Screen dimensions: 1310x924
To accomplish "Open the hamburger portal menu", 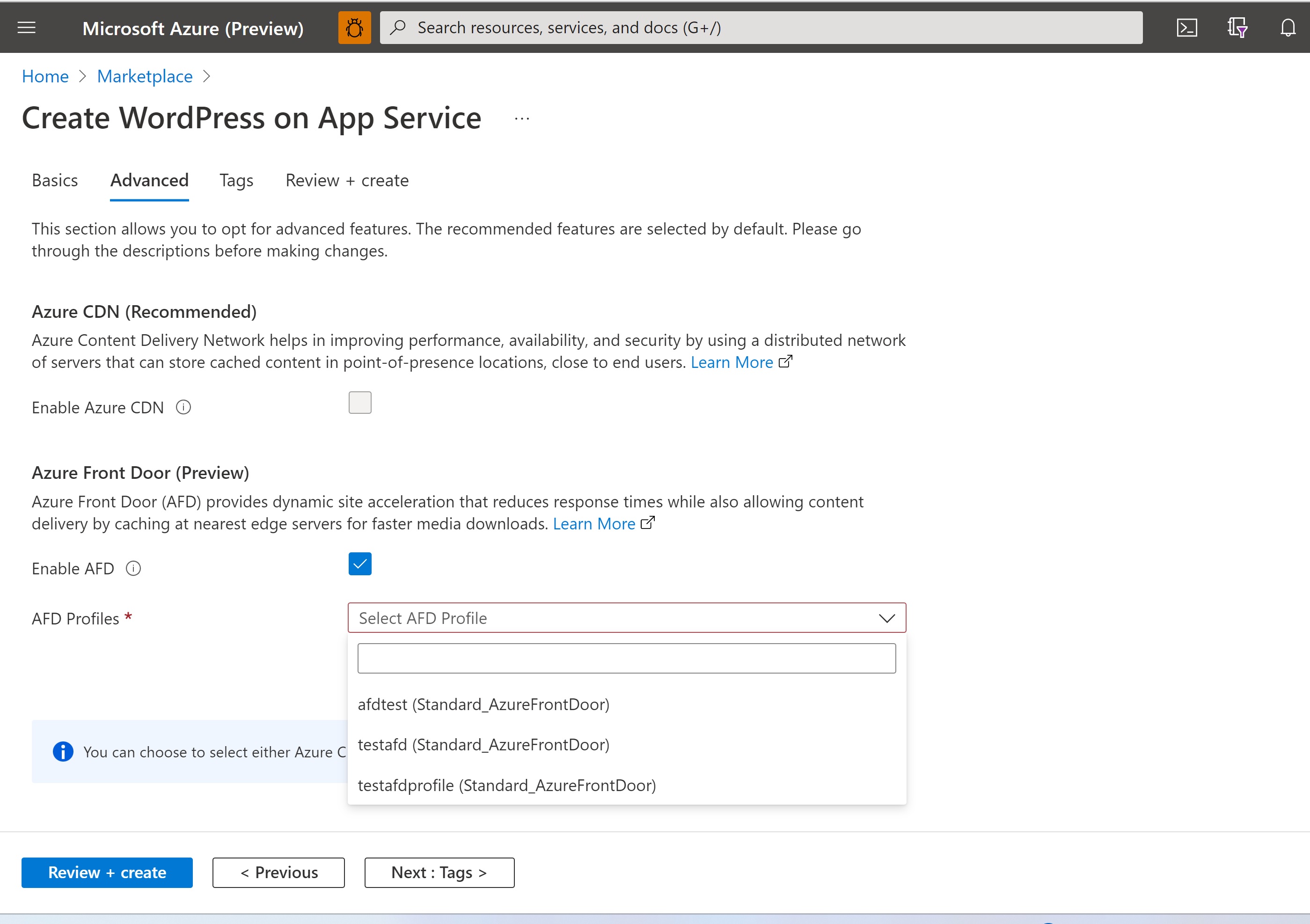I will (x=27, y=28).
